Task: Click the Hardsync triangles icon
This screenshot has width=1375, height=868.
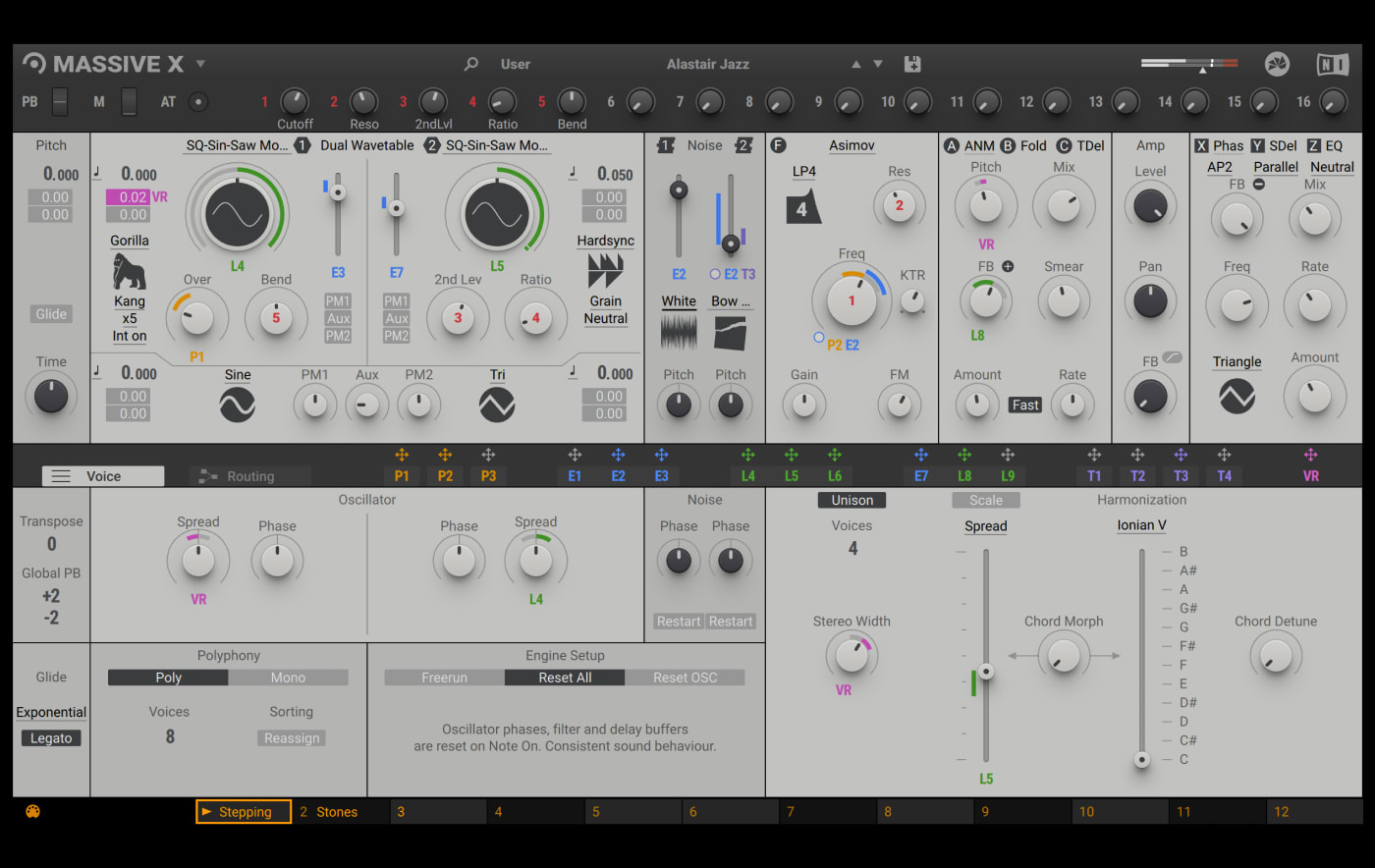Action: click(605, 270)
